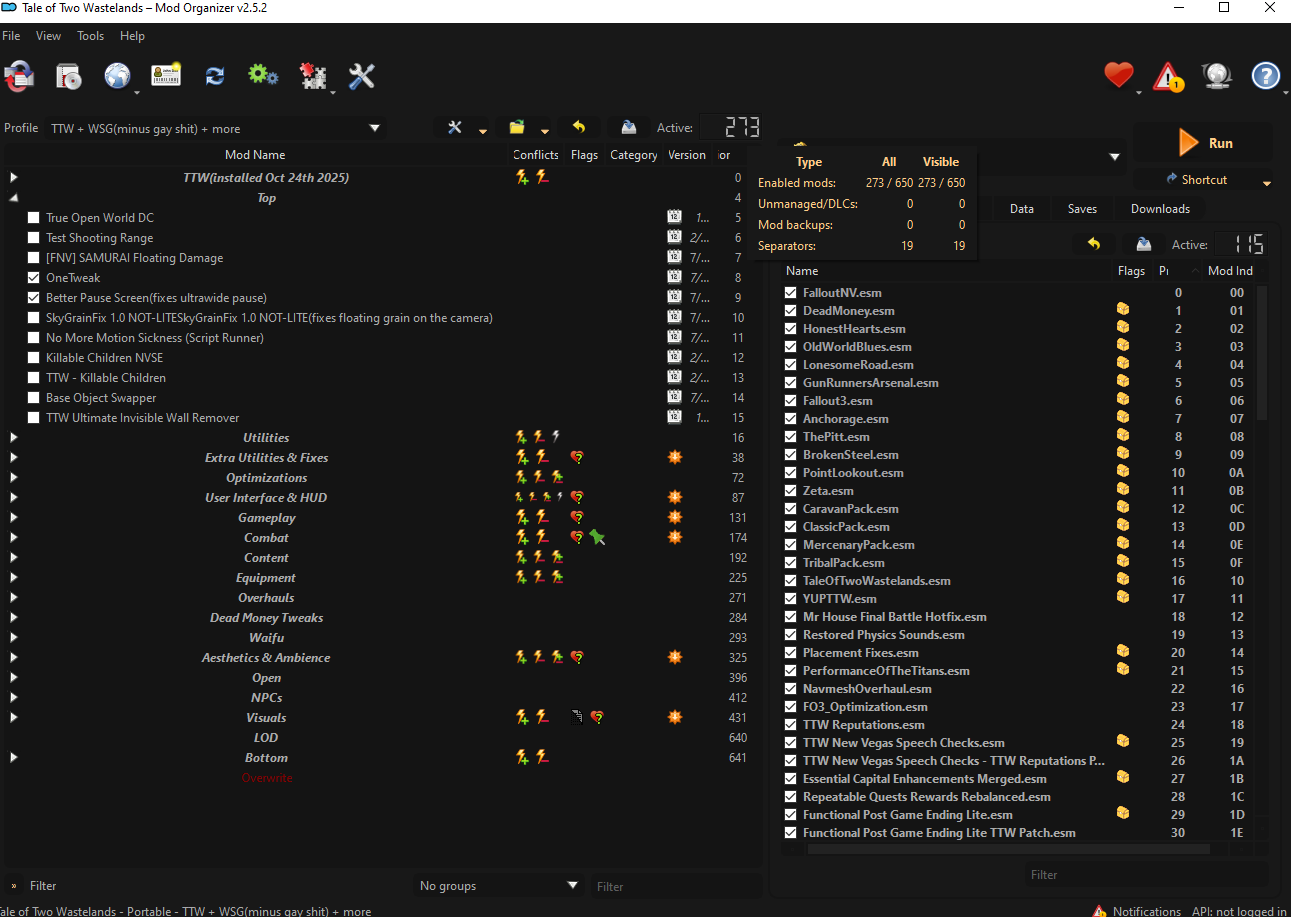Click the box flag icon on YUPTTW.esm
This screenshot has width=1291, height=917.
(1123, 598)
